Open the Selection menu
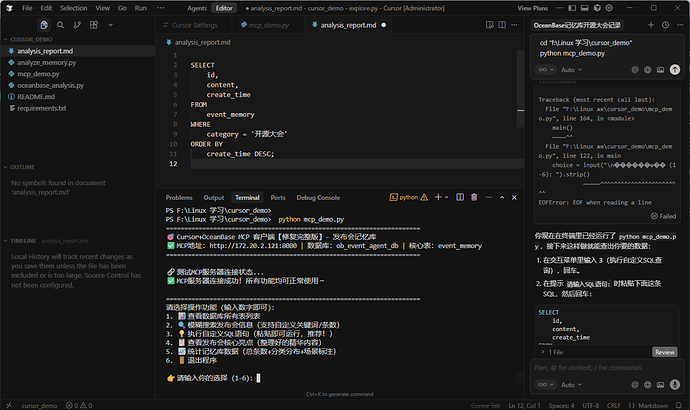690x410 pixels. coord(72,7)
